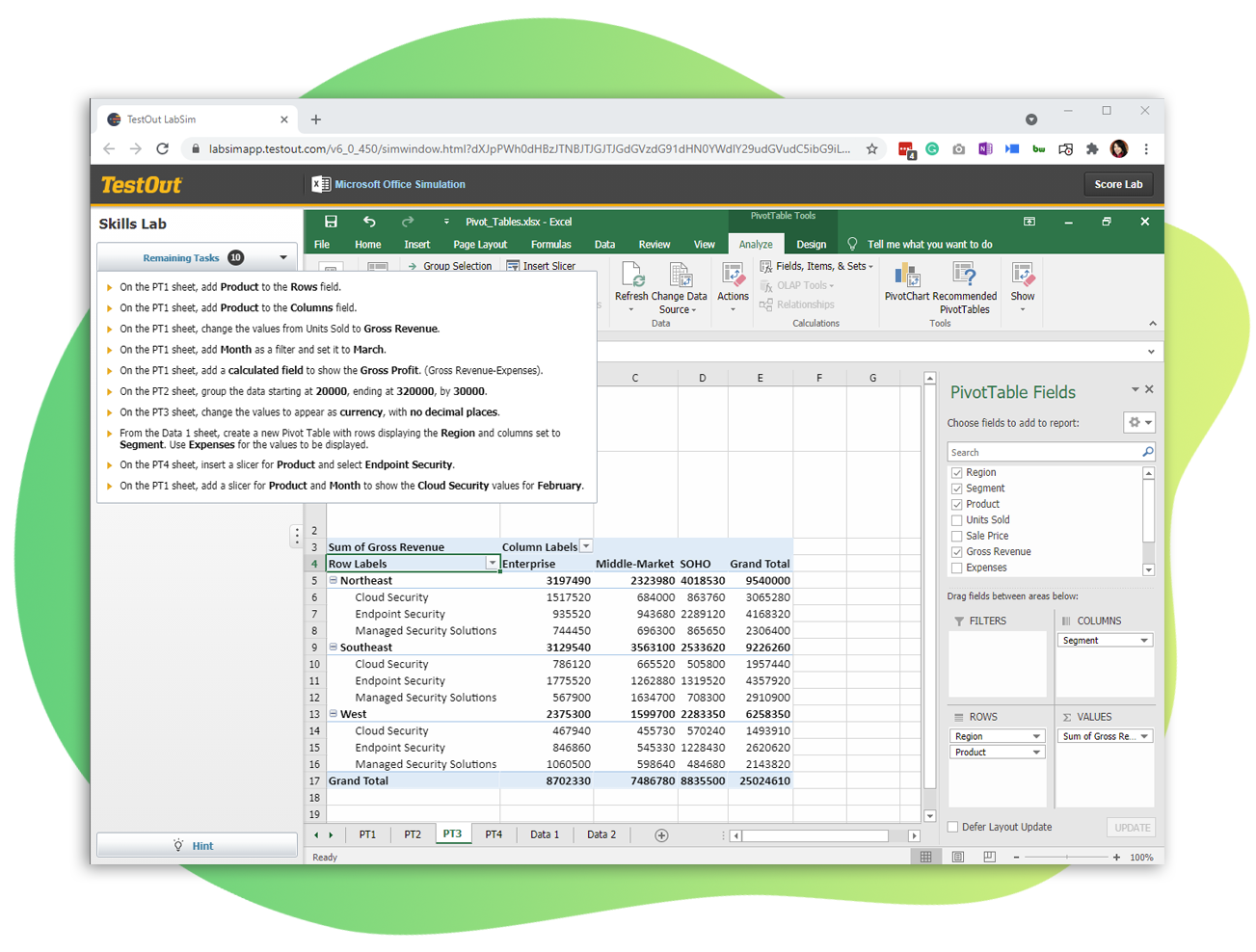Click the Tell me lightbulb icon

click(852, 244)
